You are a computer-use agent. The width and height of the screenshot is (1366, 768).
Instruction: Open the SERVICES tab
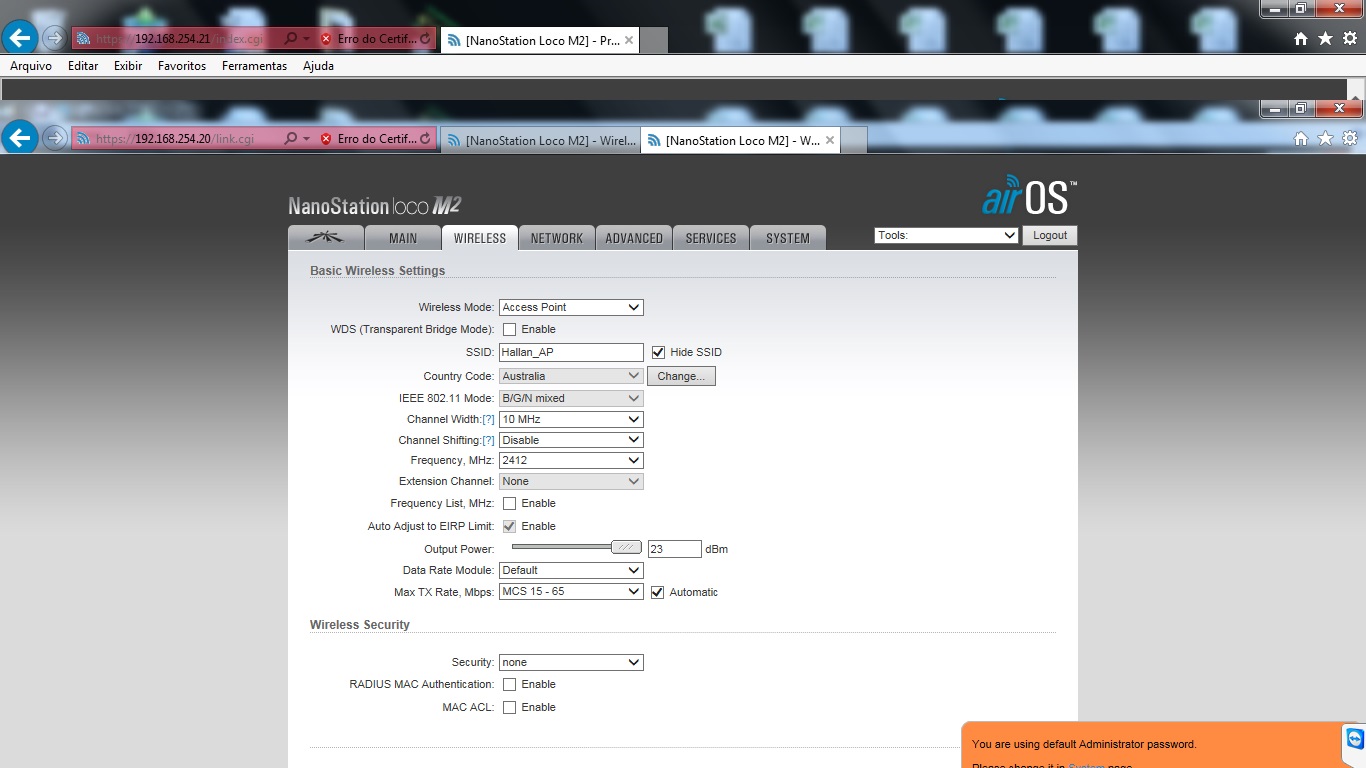tap(711, 238)
